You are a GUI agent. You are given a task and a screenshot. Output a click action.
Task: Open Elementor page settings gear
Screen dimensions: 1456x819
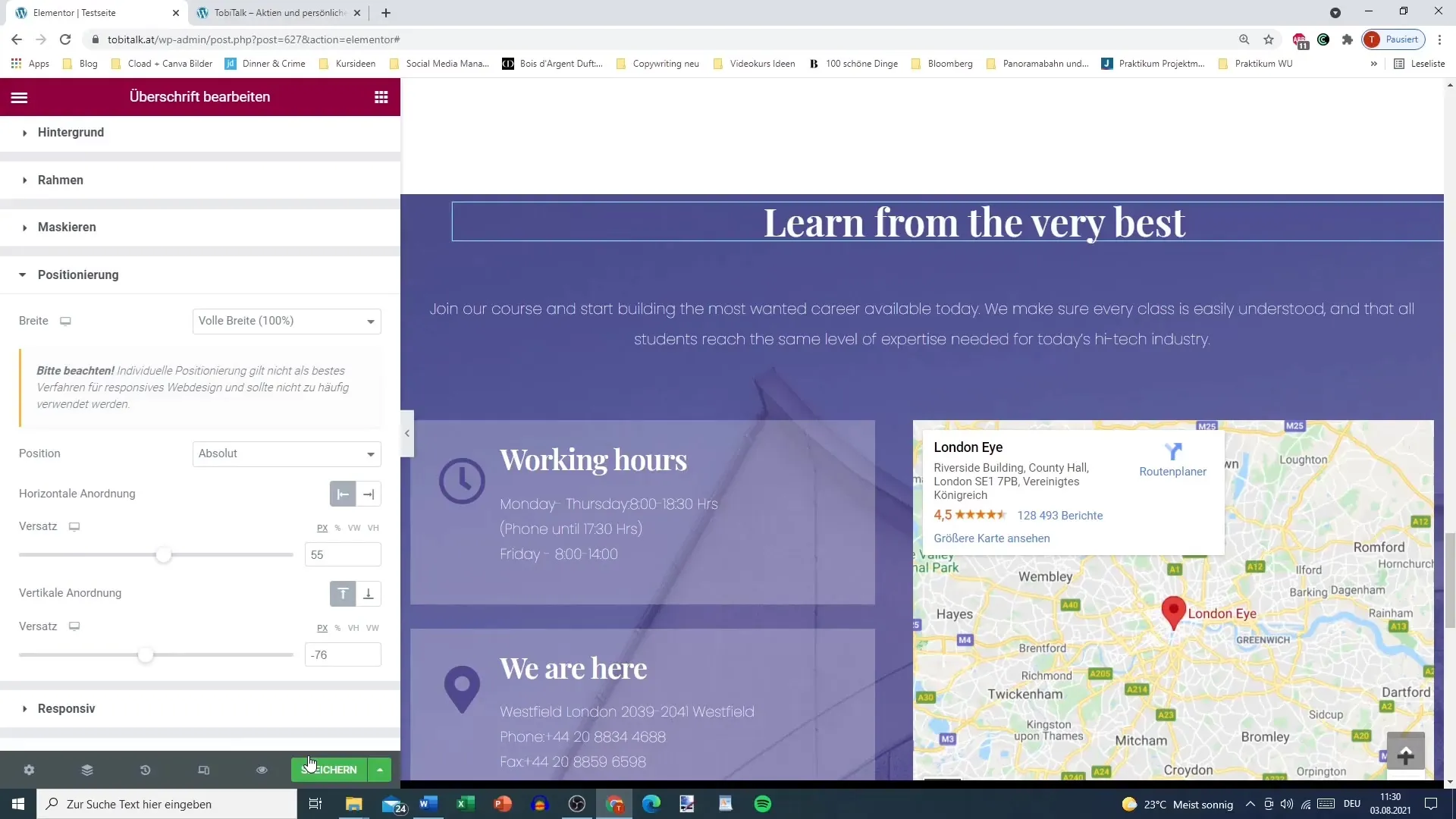click(29, 770)
